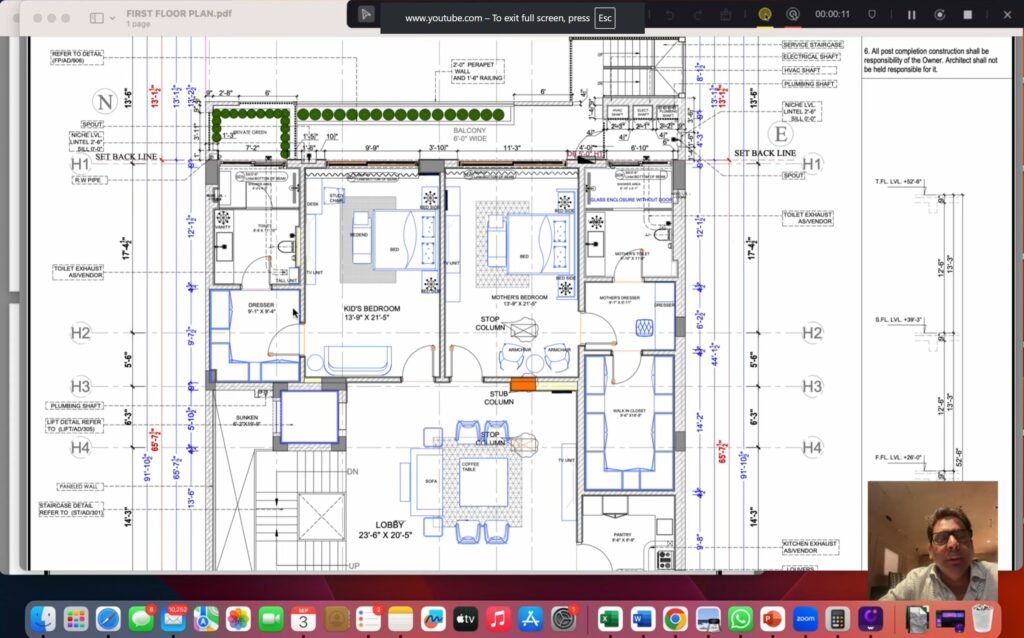
Task: Click the Kid's Bedroom label on the plan
Action: [x=372, y=309]
